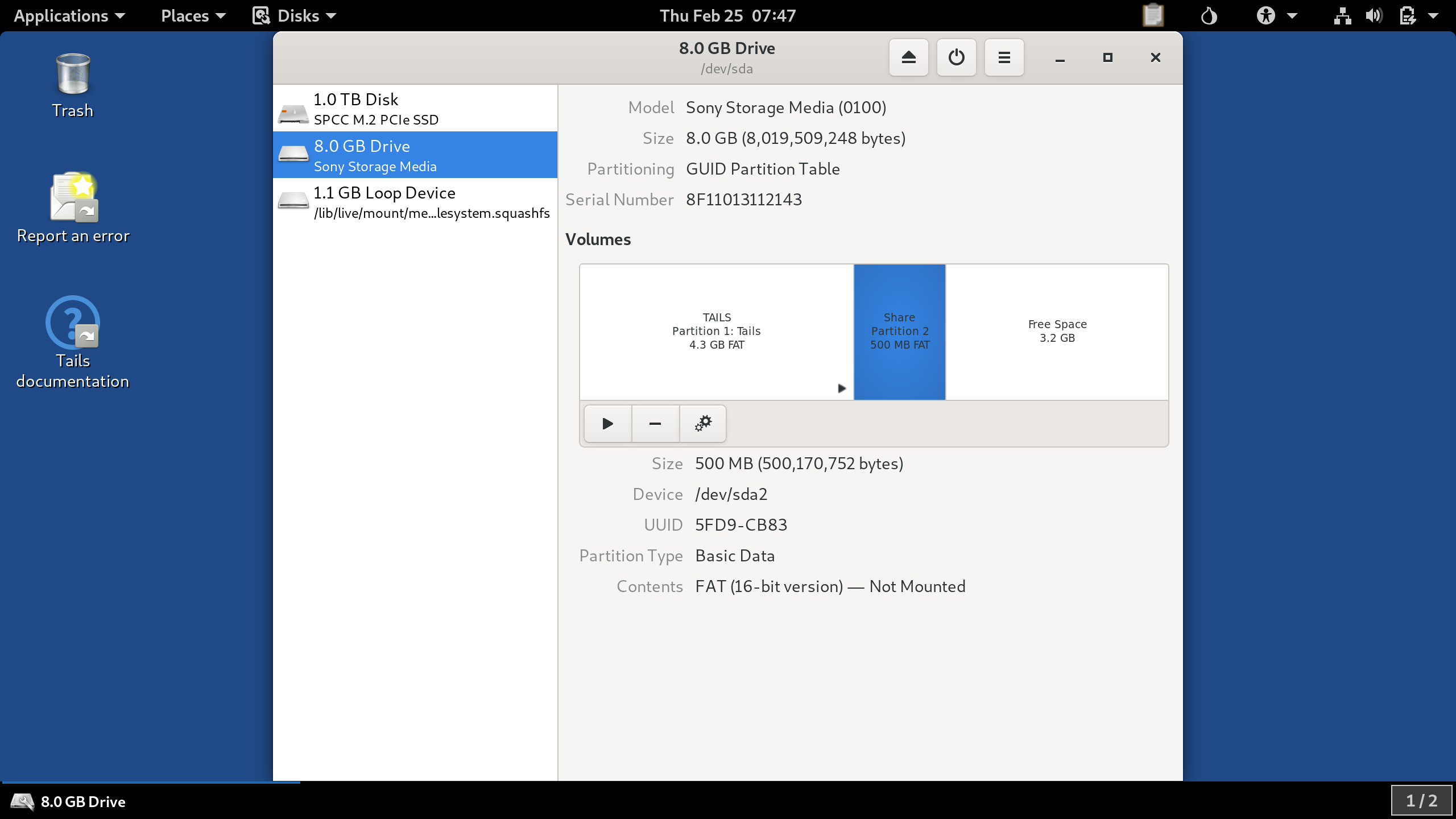
Task: Click the power off drive icon
Action: pos(955,57)
